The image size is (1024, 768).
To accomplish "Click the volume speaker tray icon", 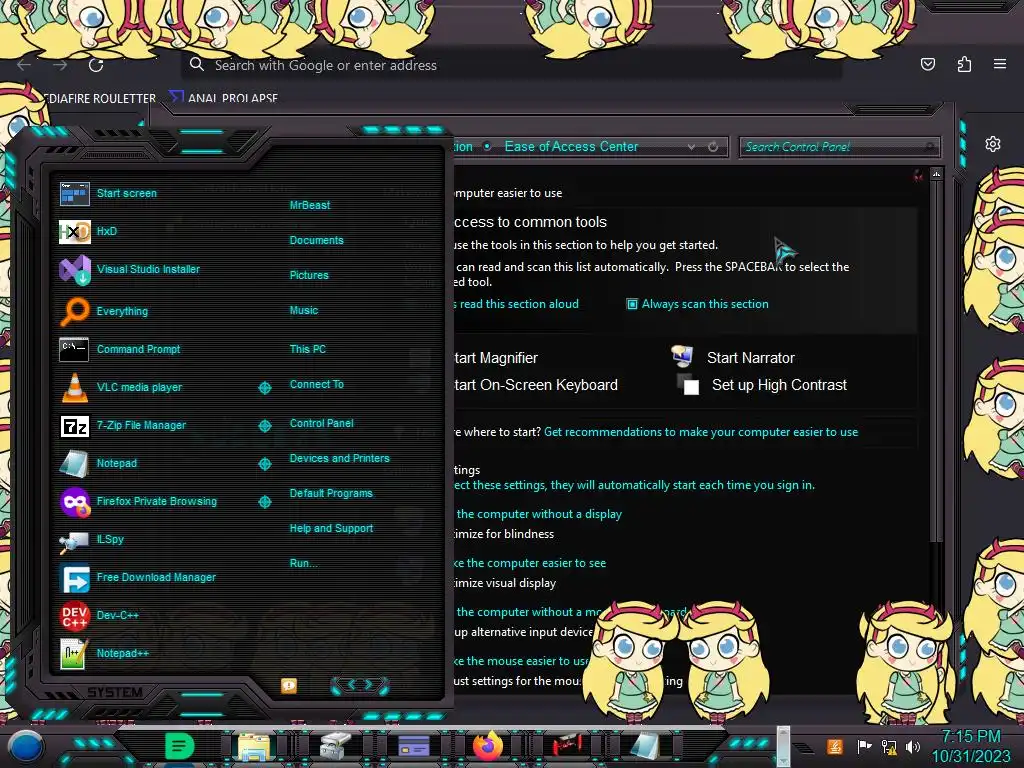I will [x=912, y=746].
